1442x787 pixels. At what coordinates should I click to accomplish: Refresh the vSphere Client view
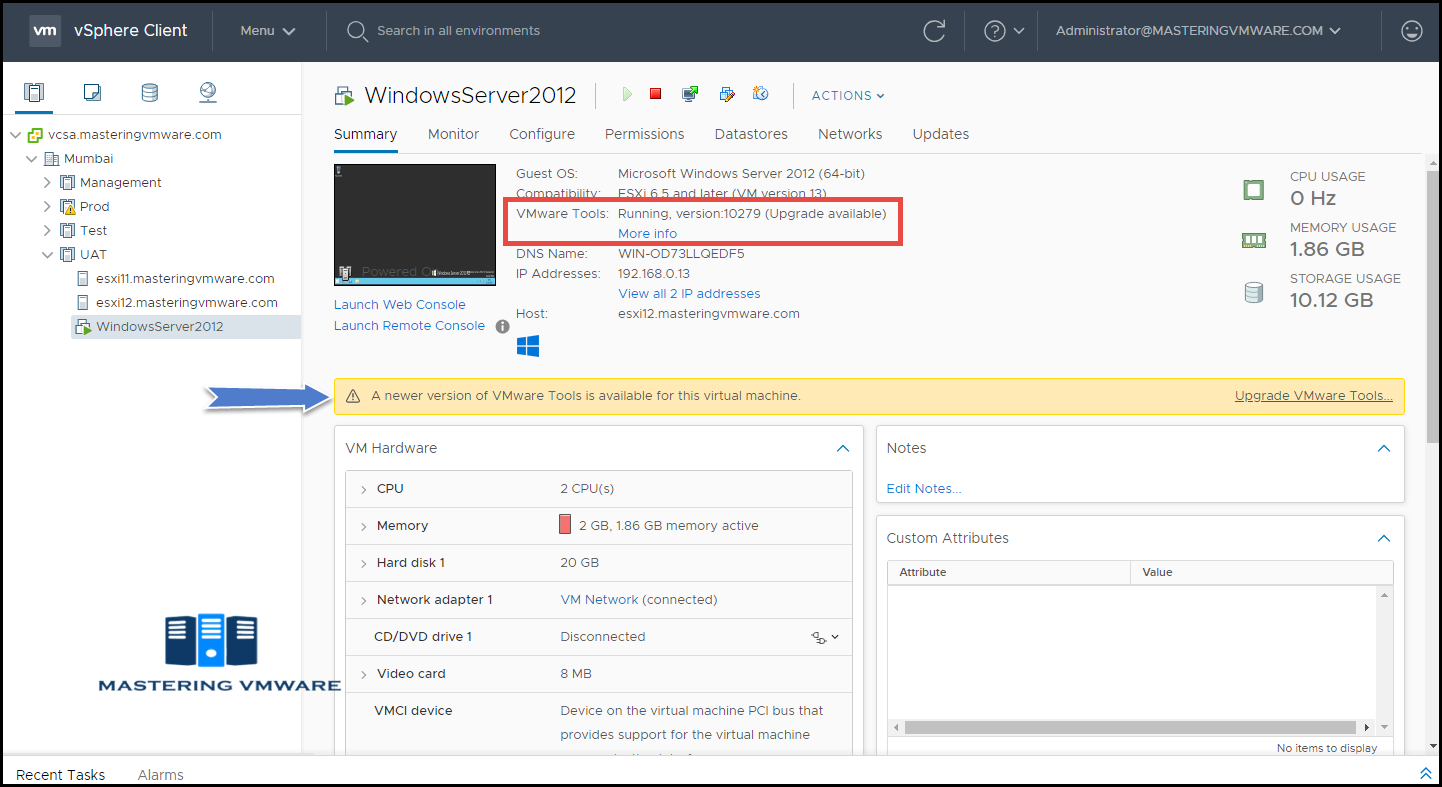934,31
